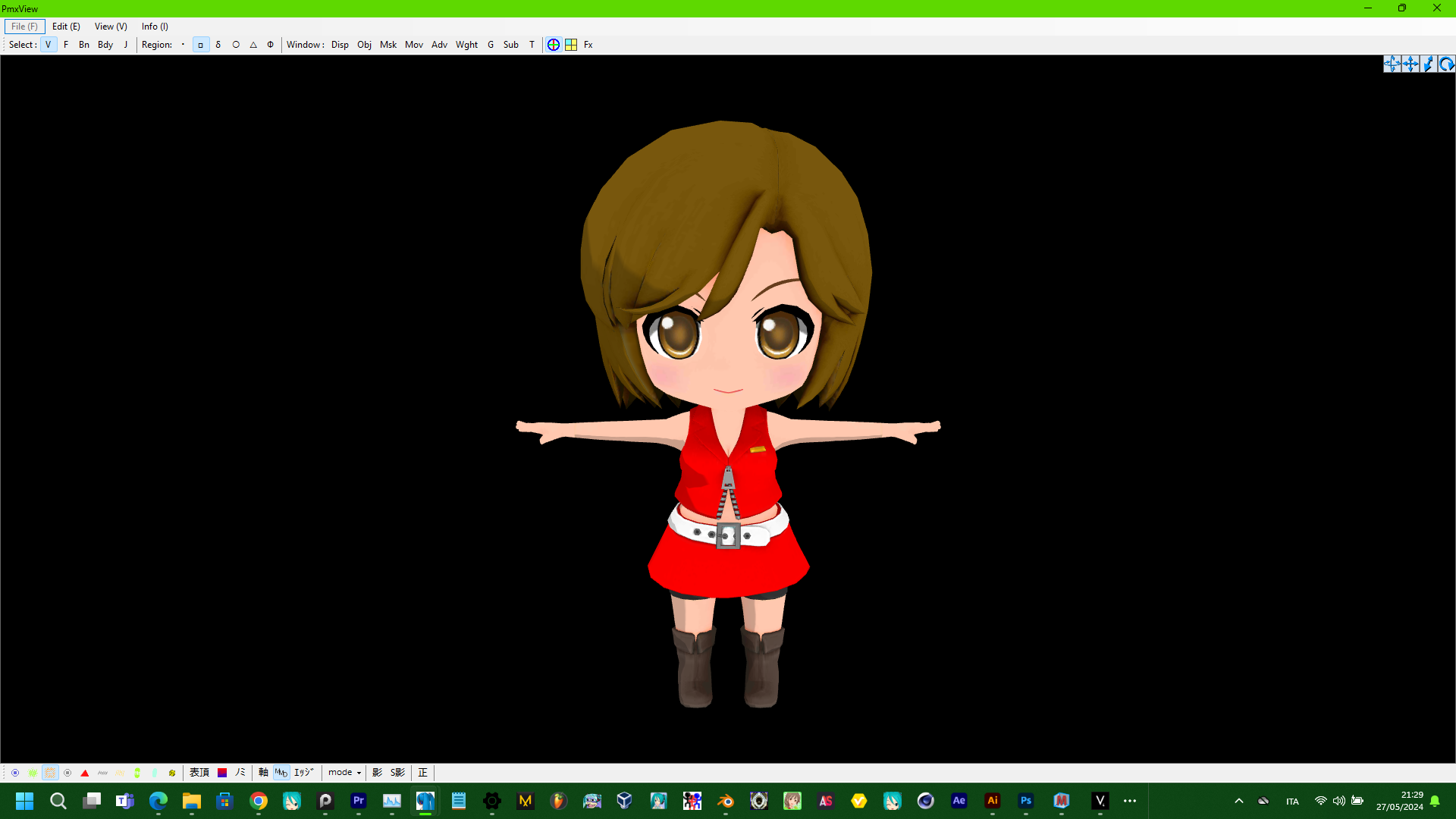The image size is (1456, 819).
Task: Click the gray circled dot icon in bottom toolbar
Action: click(x=67, y=773)
